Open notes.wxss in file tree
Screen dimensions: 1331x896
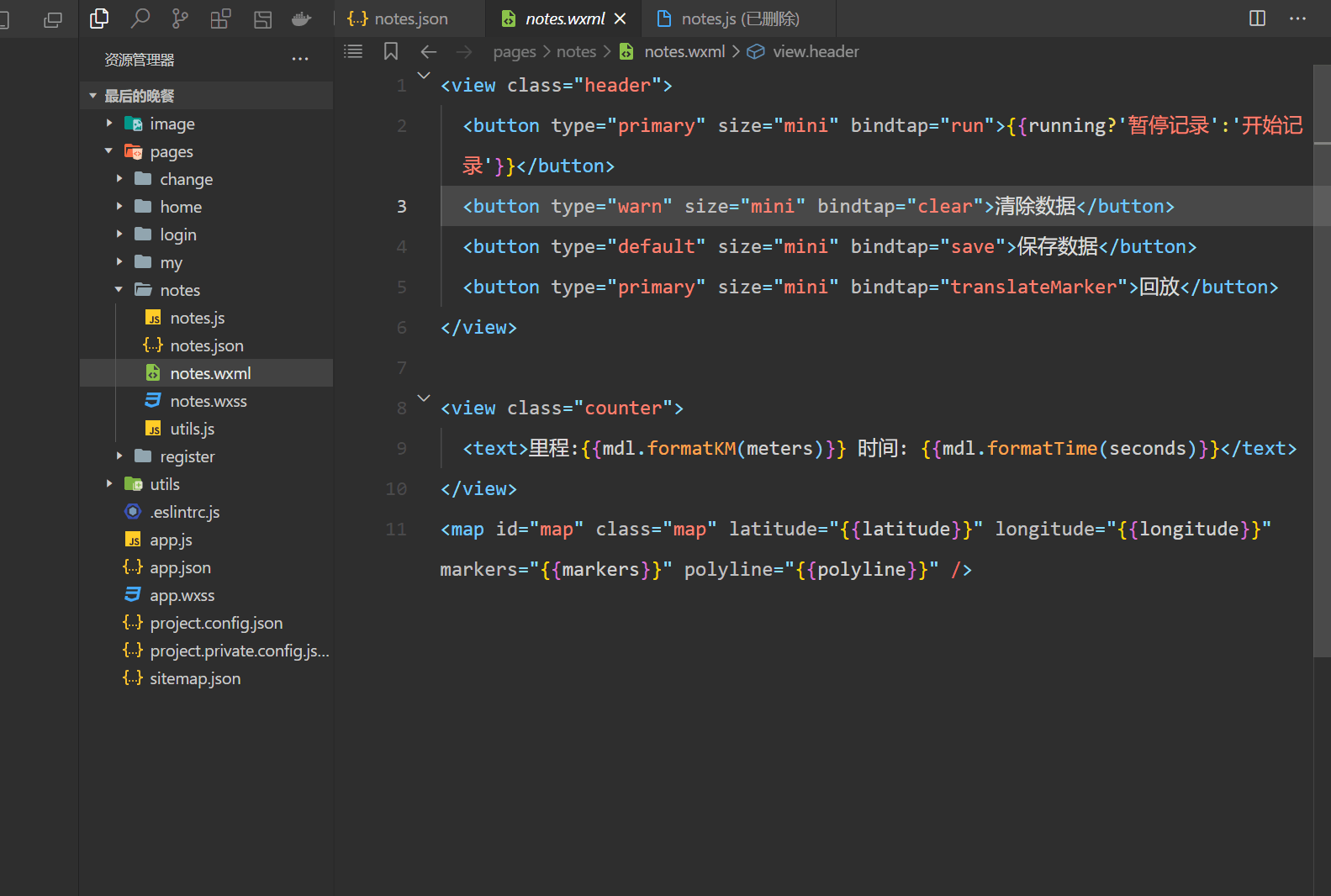click(206, 401)
